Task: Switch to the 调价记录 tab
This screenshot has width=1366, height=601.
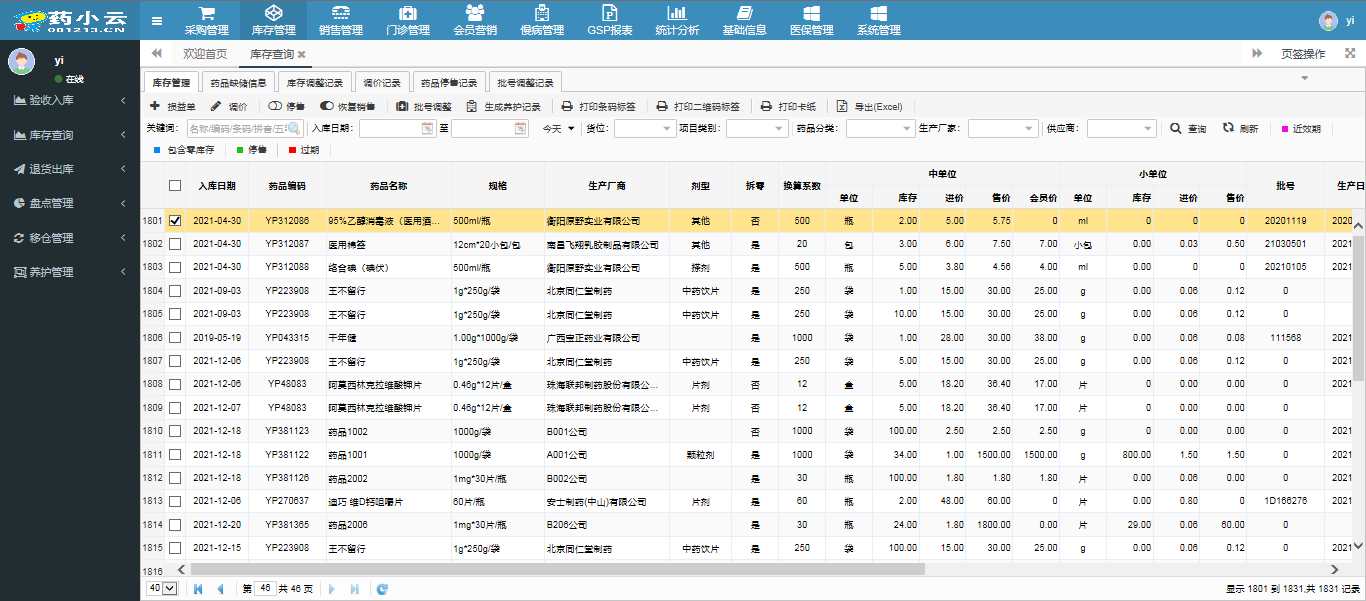Action: pyautogui.click(x=380, y=83)
